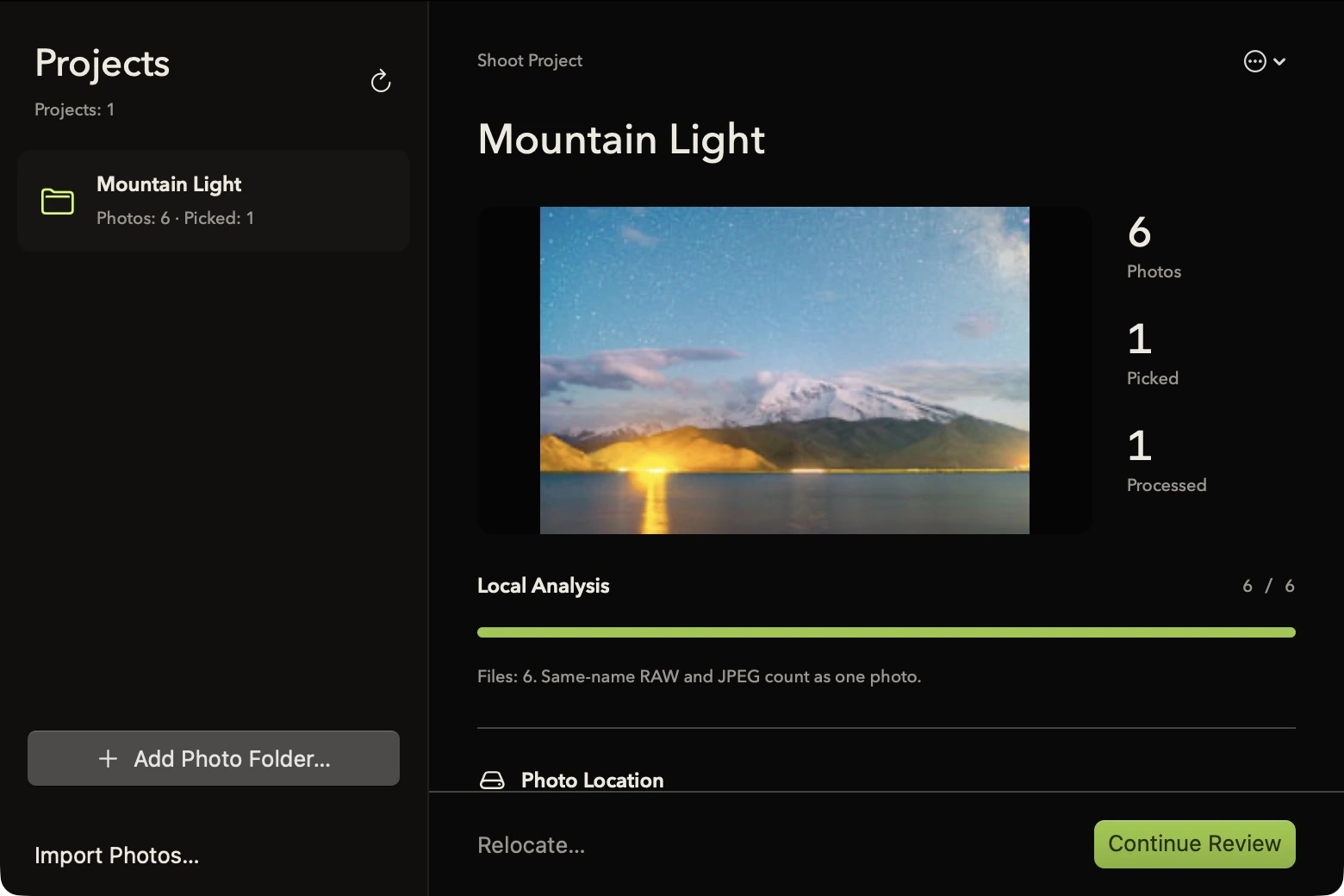Click the Local Analysis progress bar

click(x=886, y=632)
